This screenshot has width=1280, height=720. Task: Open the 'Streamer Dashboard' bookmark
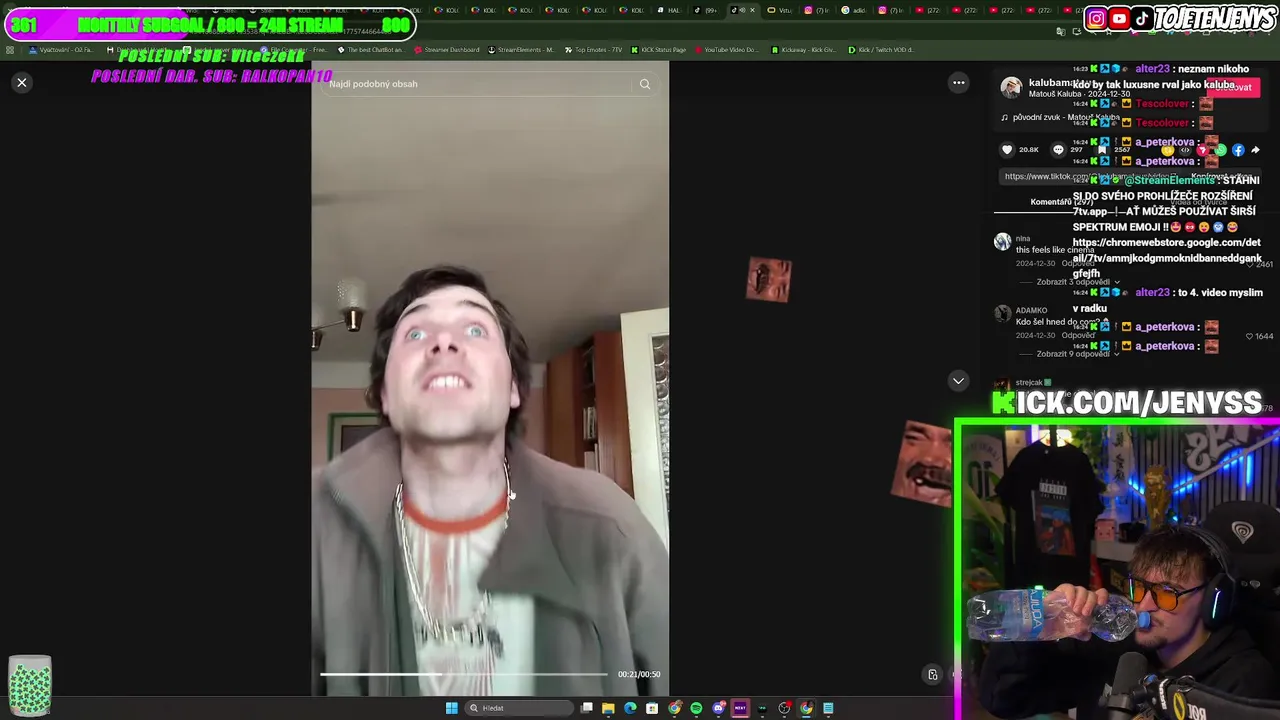(x=446, y=49)
